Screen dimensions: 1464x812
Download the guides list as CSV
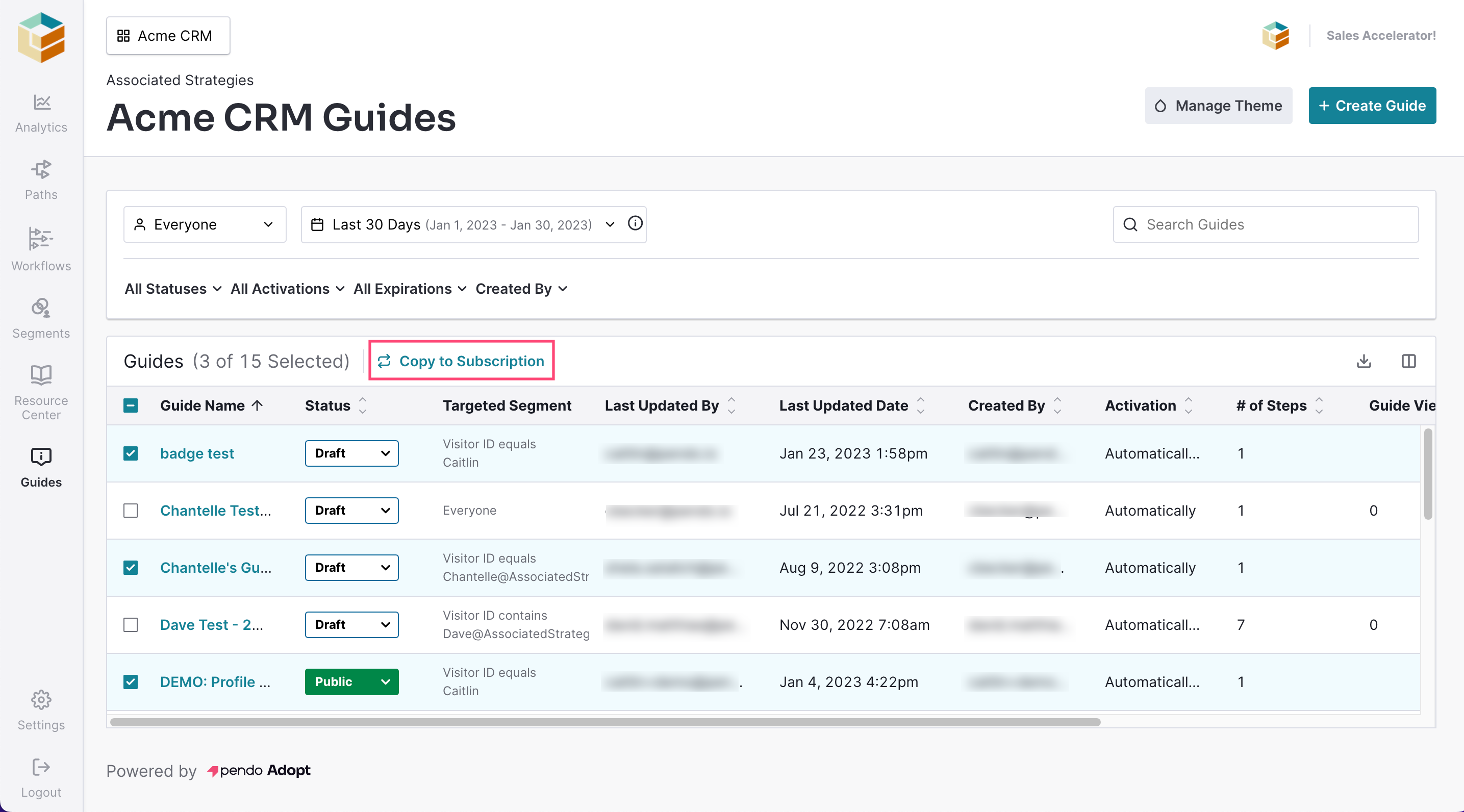coord(1364,362)
